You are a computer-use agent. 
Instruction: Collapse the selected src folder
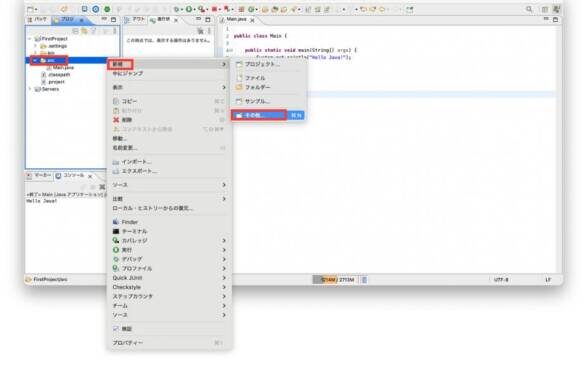pos(36,60)
